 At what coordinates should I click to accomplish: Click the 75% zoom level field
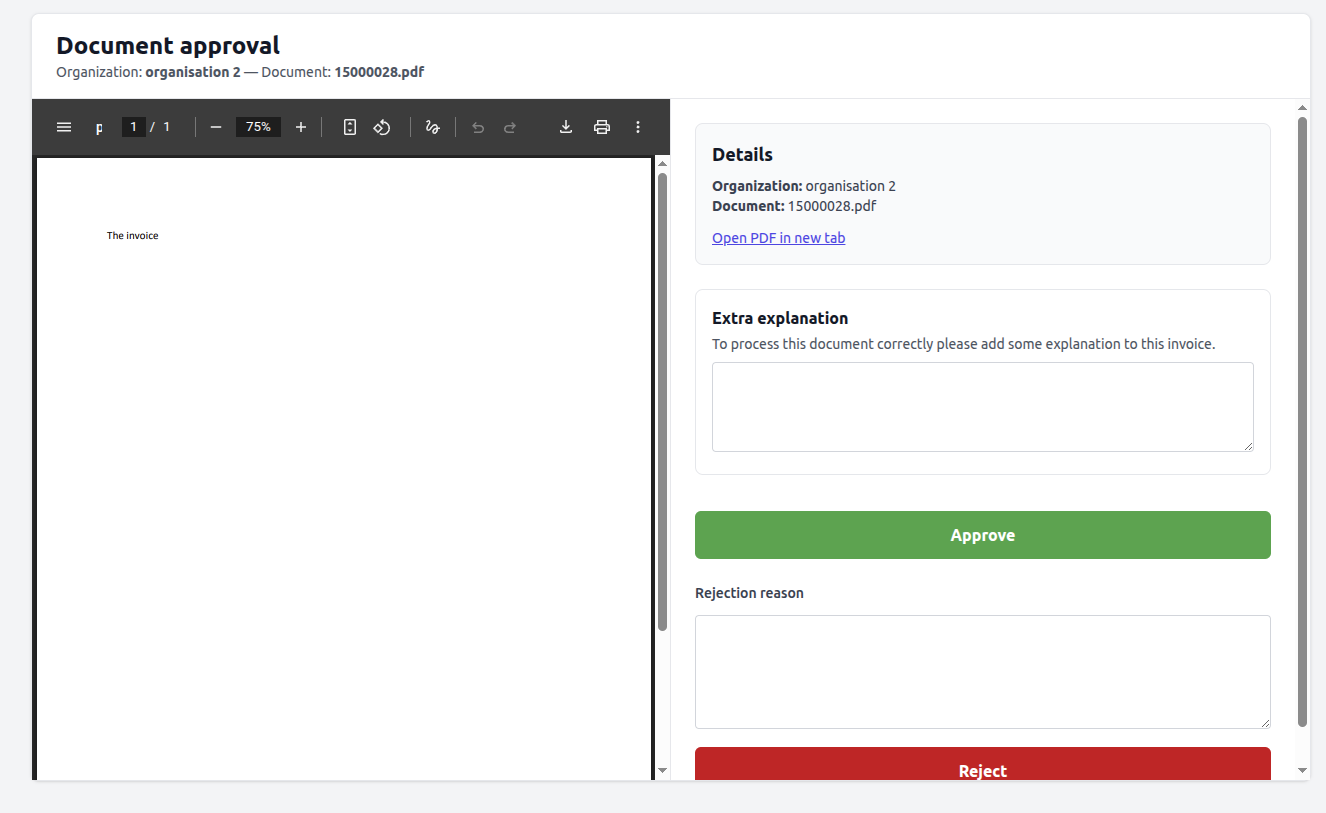258,127
